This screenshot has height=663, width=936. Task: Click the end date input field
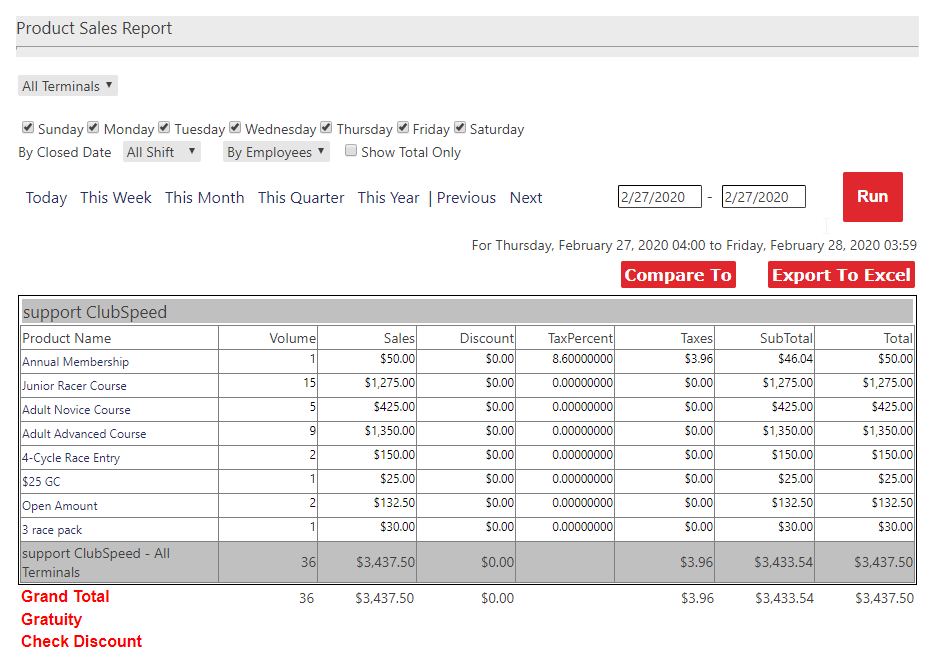tap(763, 197)
